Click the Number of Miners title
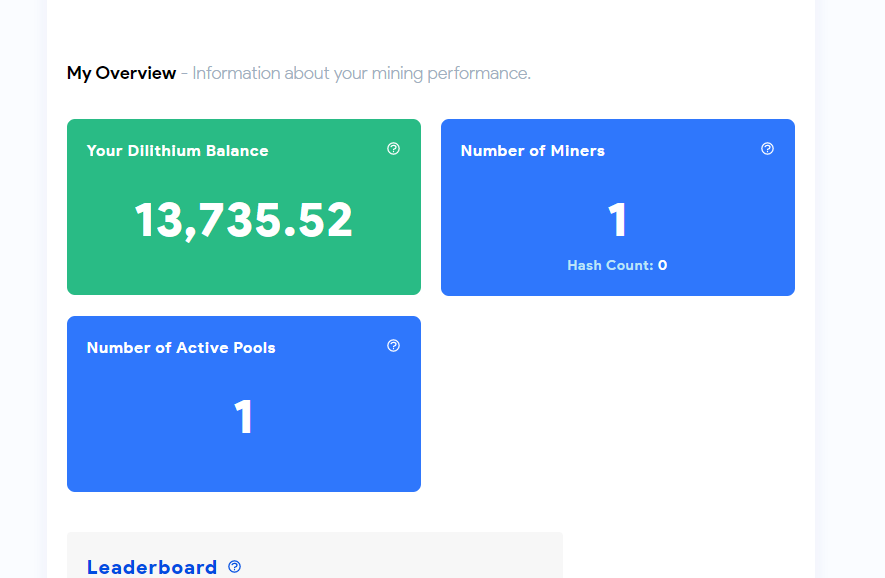This screenshot has height=578, width=885. pyautogui.click(x=532, y=151)
